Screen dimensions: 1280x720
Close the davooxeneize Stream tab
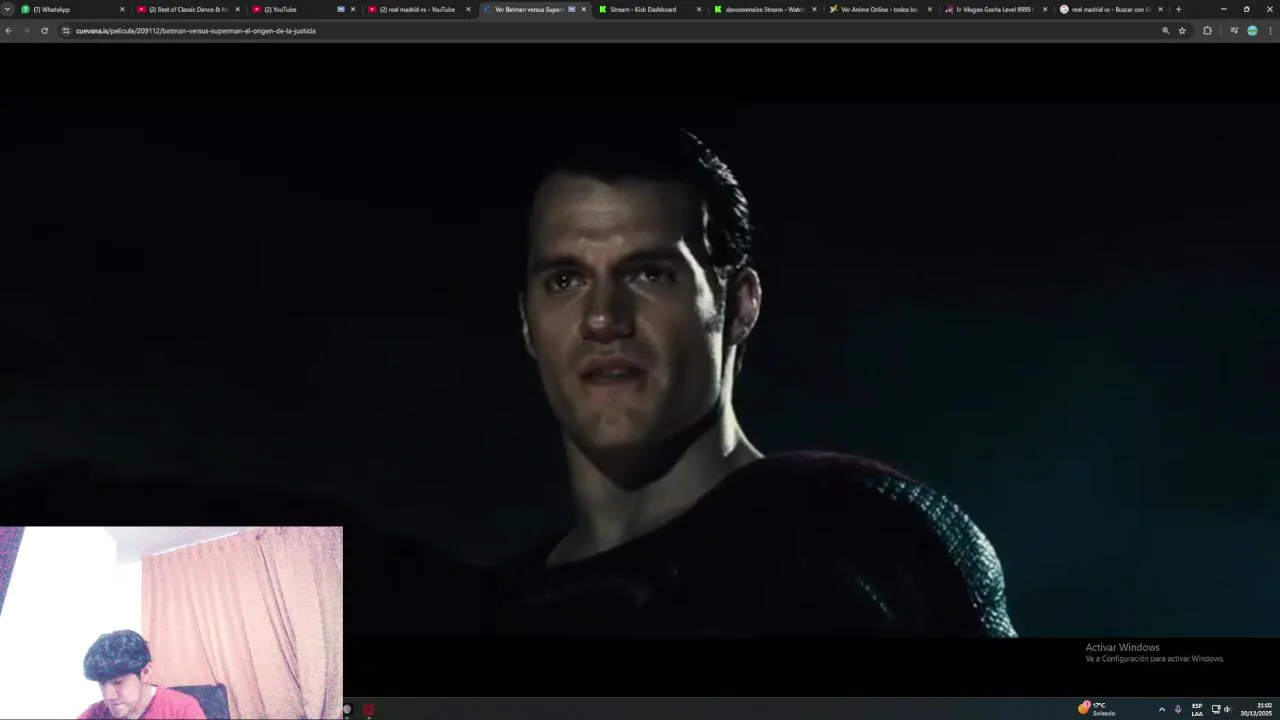pos(814,9)
